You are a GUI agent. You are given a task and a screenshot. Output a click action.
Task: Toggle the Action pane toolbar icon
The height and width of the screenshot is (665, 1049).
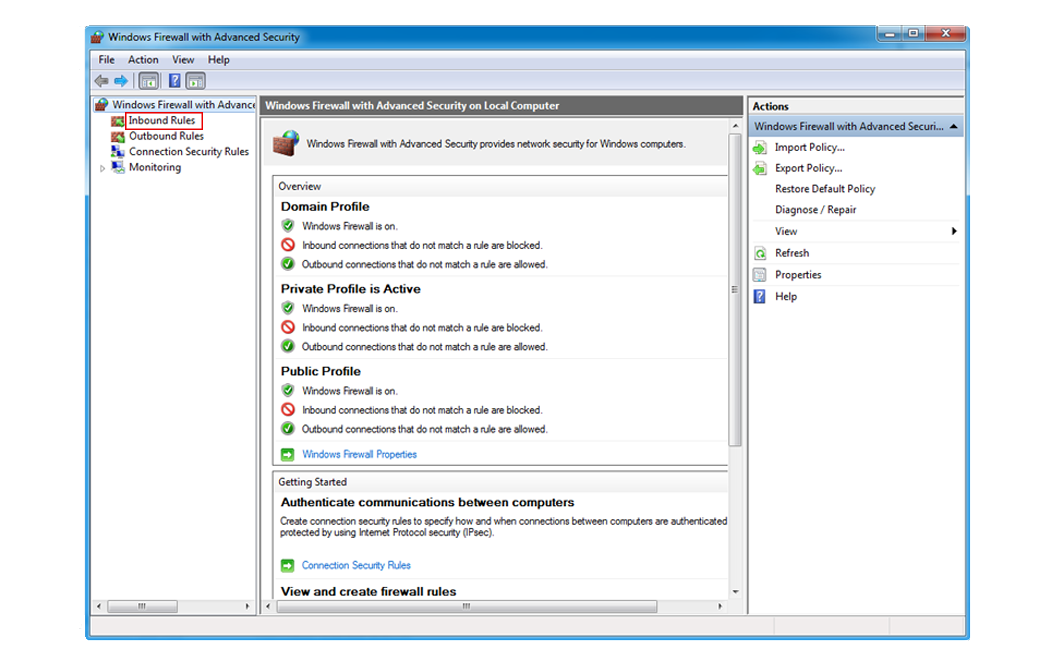195,81
